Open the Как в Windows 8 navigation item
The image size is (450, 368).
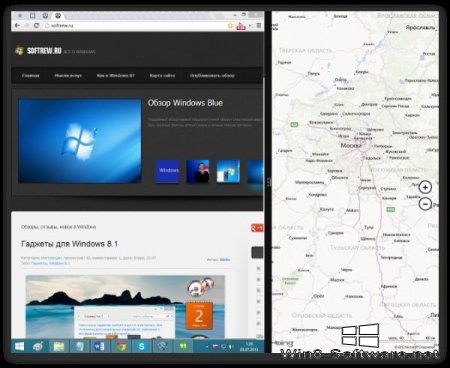tap(116, 76)
